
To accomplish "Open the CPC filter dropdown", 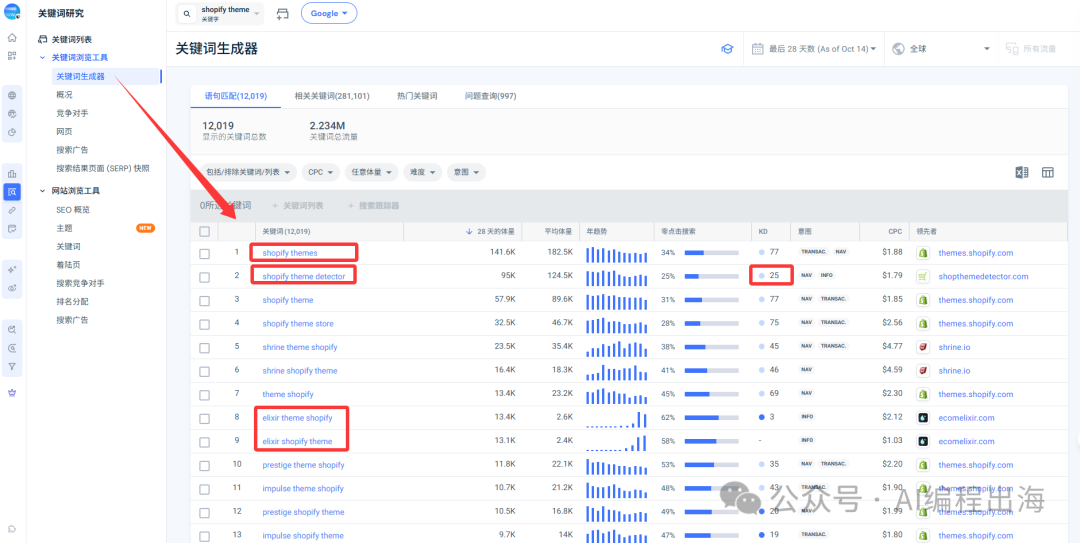I will (x=321, y=172).
